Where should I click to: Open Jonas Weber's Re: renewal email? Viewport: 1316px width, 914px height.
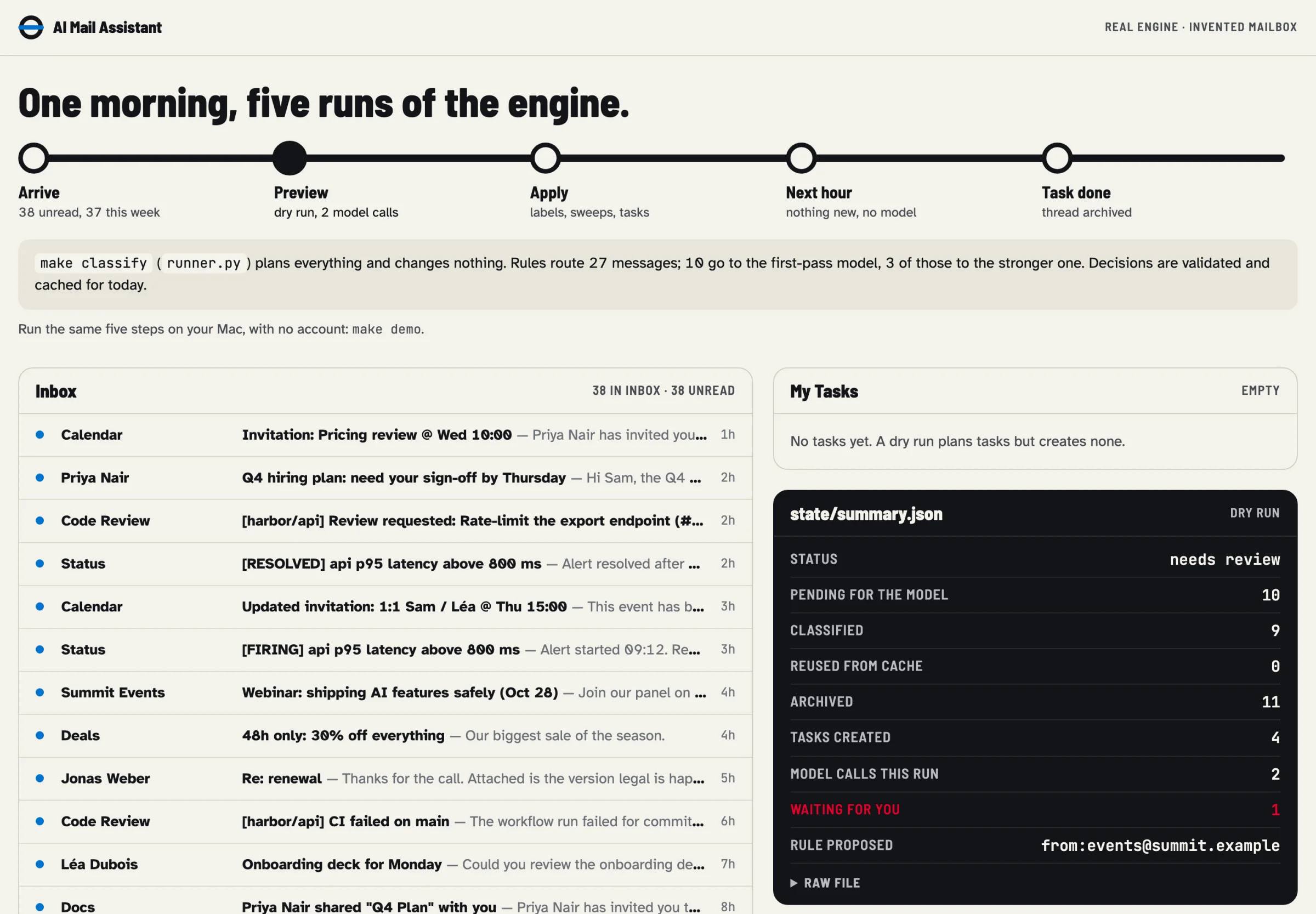(385, 778)
